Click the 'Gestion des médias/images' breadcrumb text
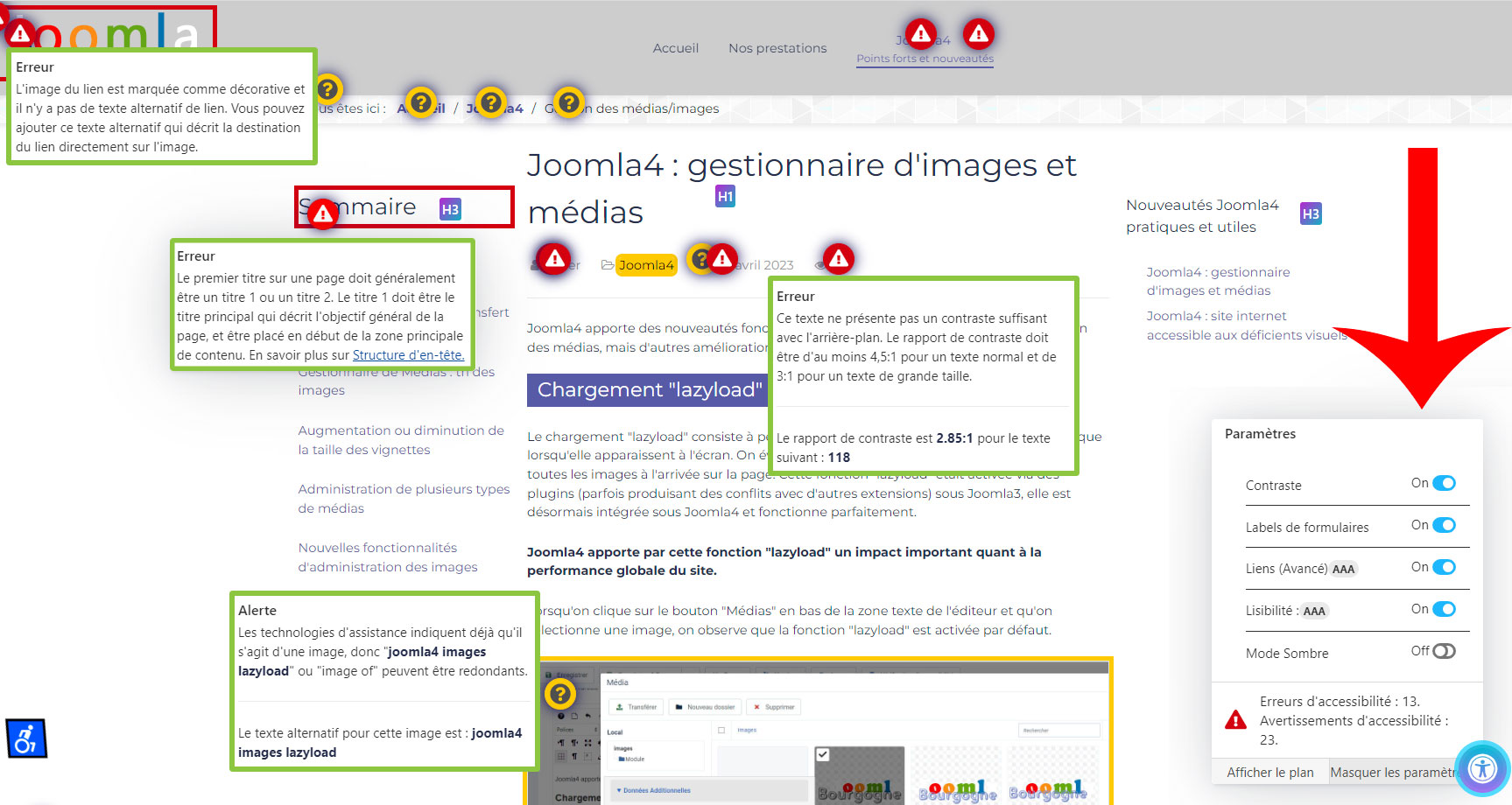The height and width of the screenshot is (805, 1512). click(632, 108)
